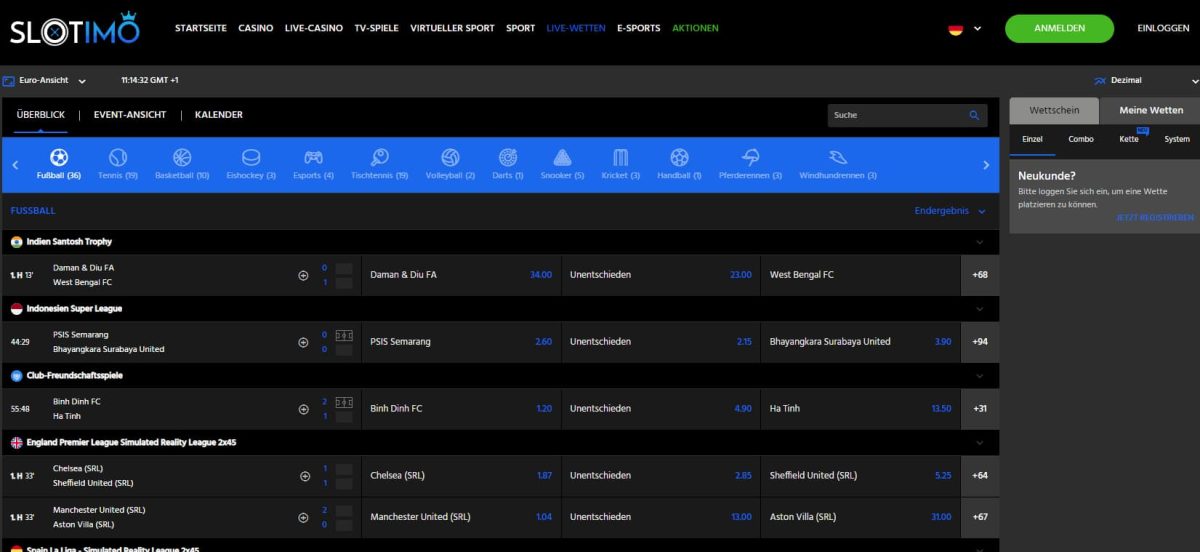Image resolution: width=1200 pixels, height=552 pixels.
Task: Switch to the Kalender tab
Action: coord(218,115)
